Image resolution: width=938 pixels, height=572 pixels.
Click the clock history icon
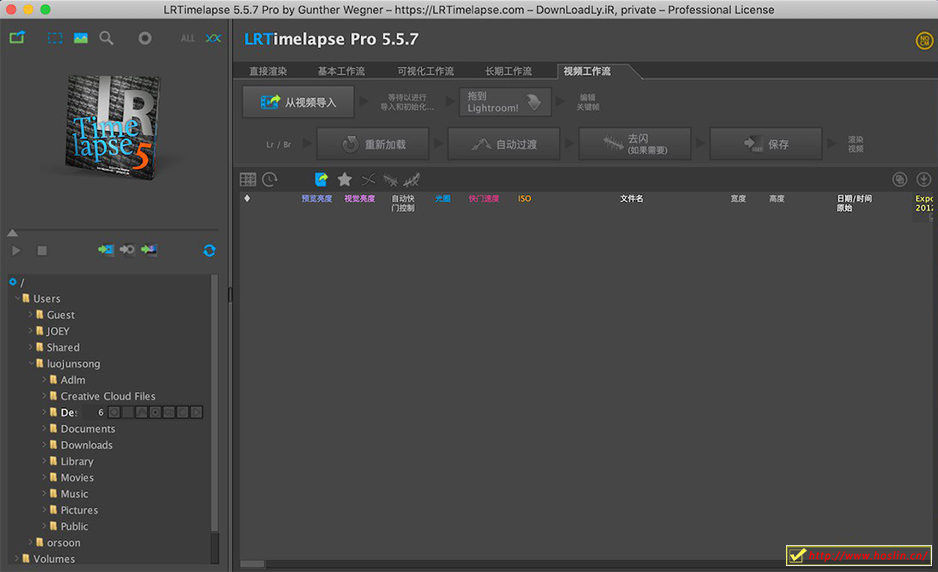[270, 179]
